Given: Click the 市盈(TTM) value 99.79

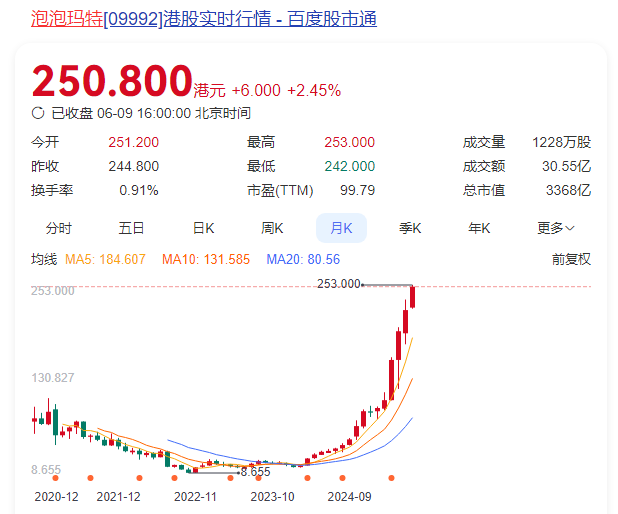Looking at the screenshot, I should 357,190.
